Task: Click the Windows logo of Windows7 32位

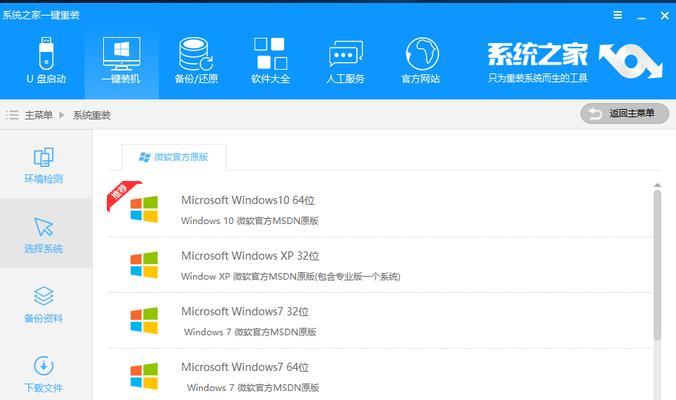Action: [144, 320]
